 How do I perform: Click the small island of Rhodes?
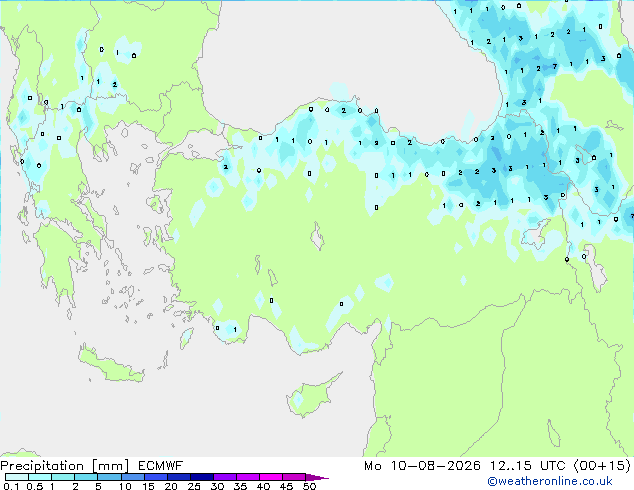click(x=186, y=338)
